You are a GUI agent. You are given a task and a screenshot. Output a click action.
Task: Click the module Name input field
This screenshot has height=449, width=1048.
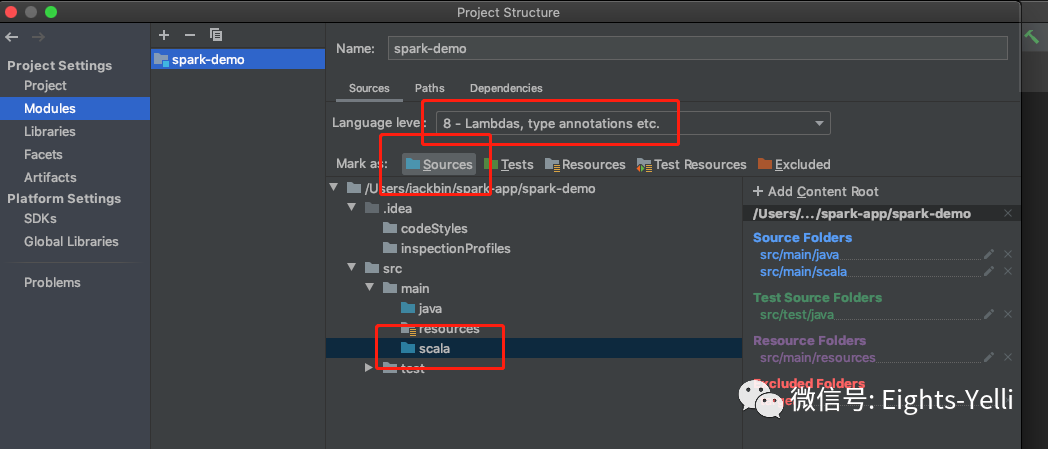[698, 48]
